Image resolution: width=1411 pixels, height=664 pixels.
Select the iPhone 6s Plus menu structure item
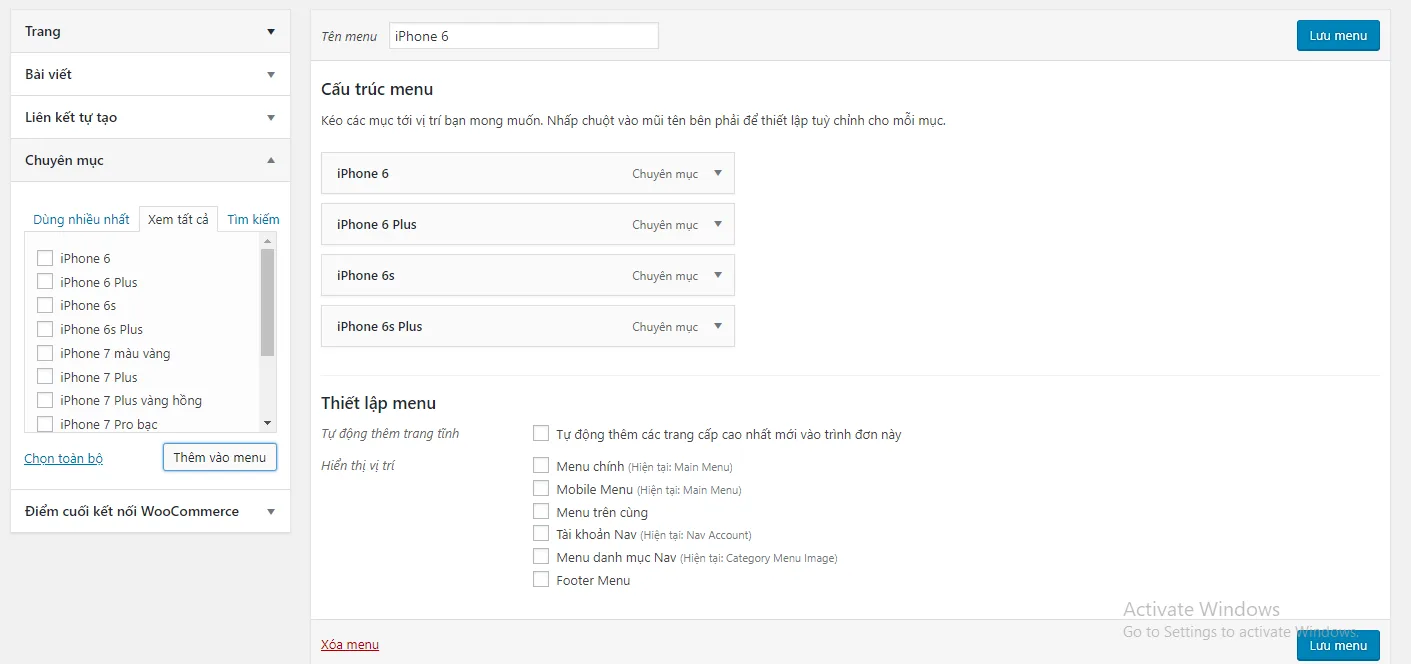pyautogui.click(x=528, y=326)
